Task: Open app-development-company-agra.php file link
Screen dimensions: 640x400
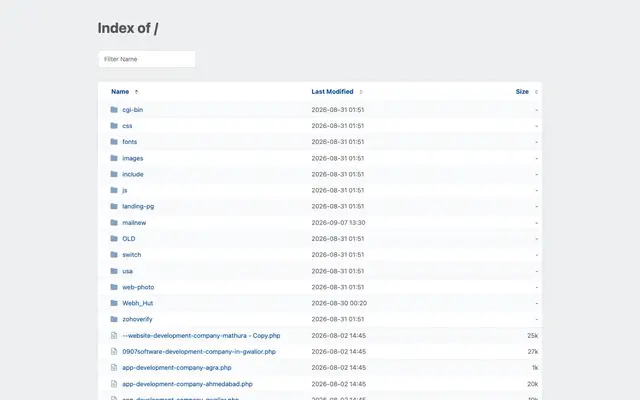Action: pos(177,368)
